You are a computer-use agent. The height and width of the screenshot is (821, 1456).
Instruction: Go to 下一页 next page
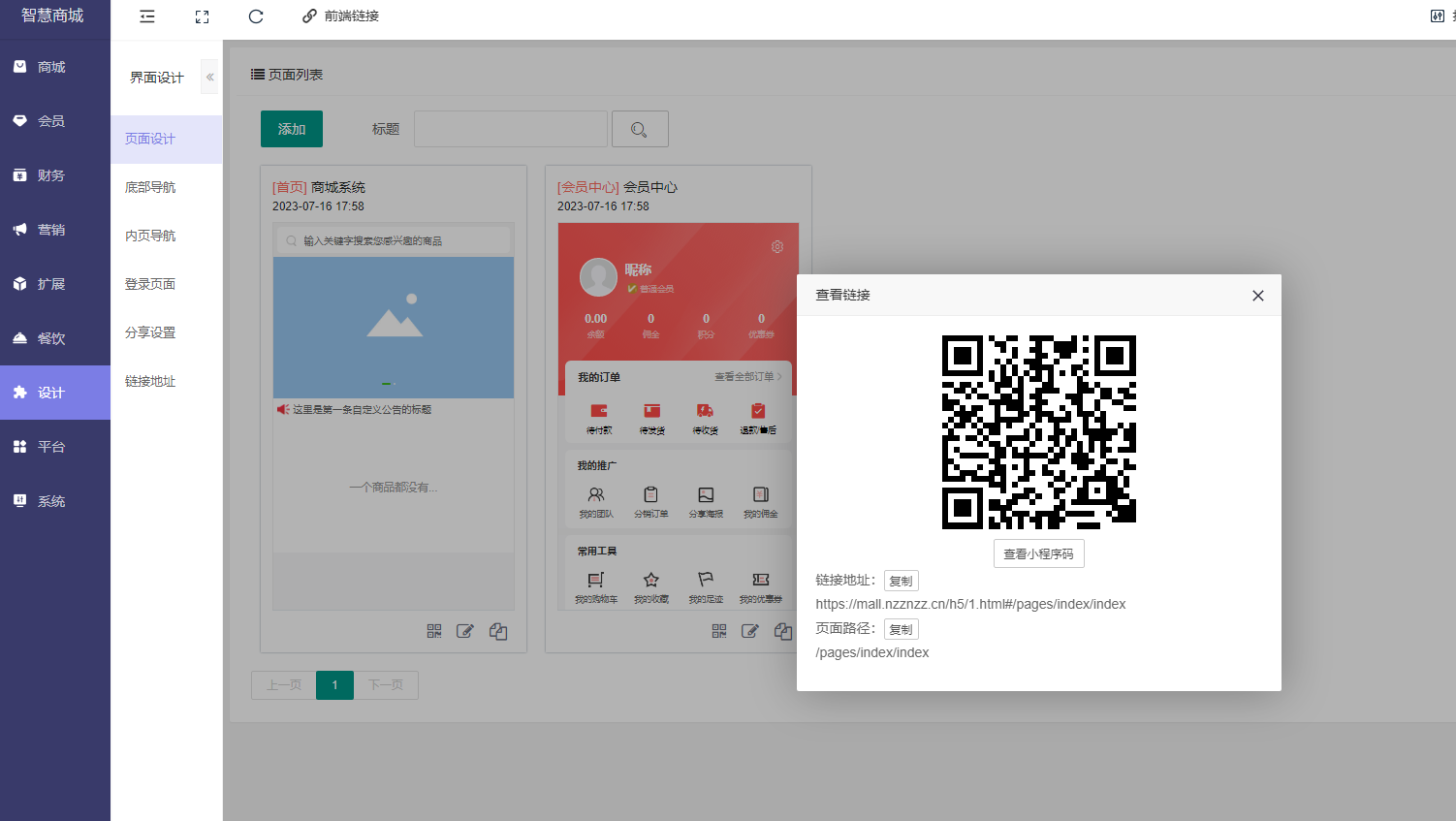click(x=386, y=685)
